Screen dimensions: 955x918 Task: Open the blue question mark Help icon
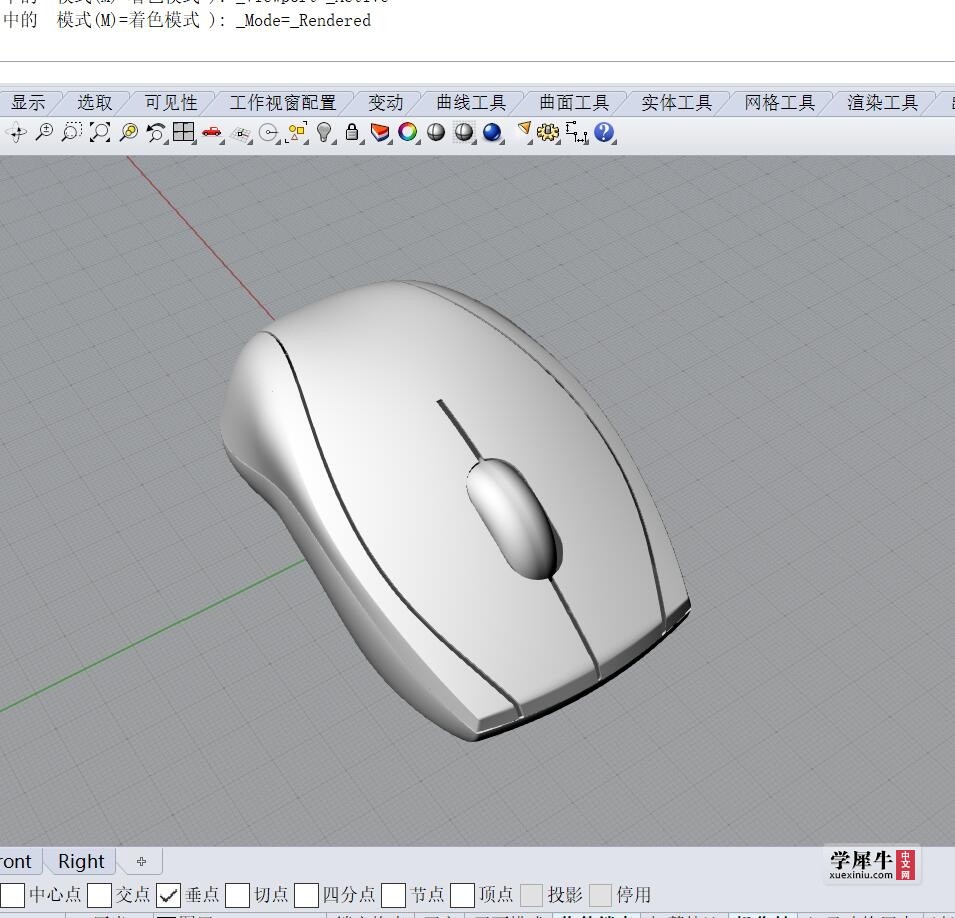(x=604, y=132)
